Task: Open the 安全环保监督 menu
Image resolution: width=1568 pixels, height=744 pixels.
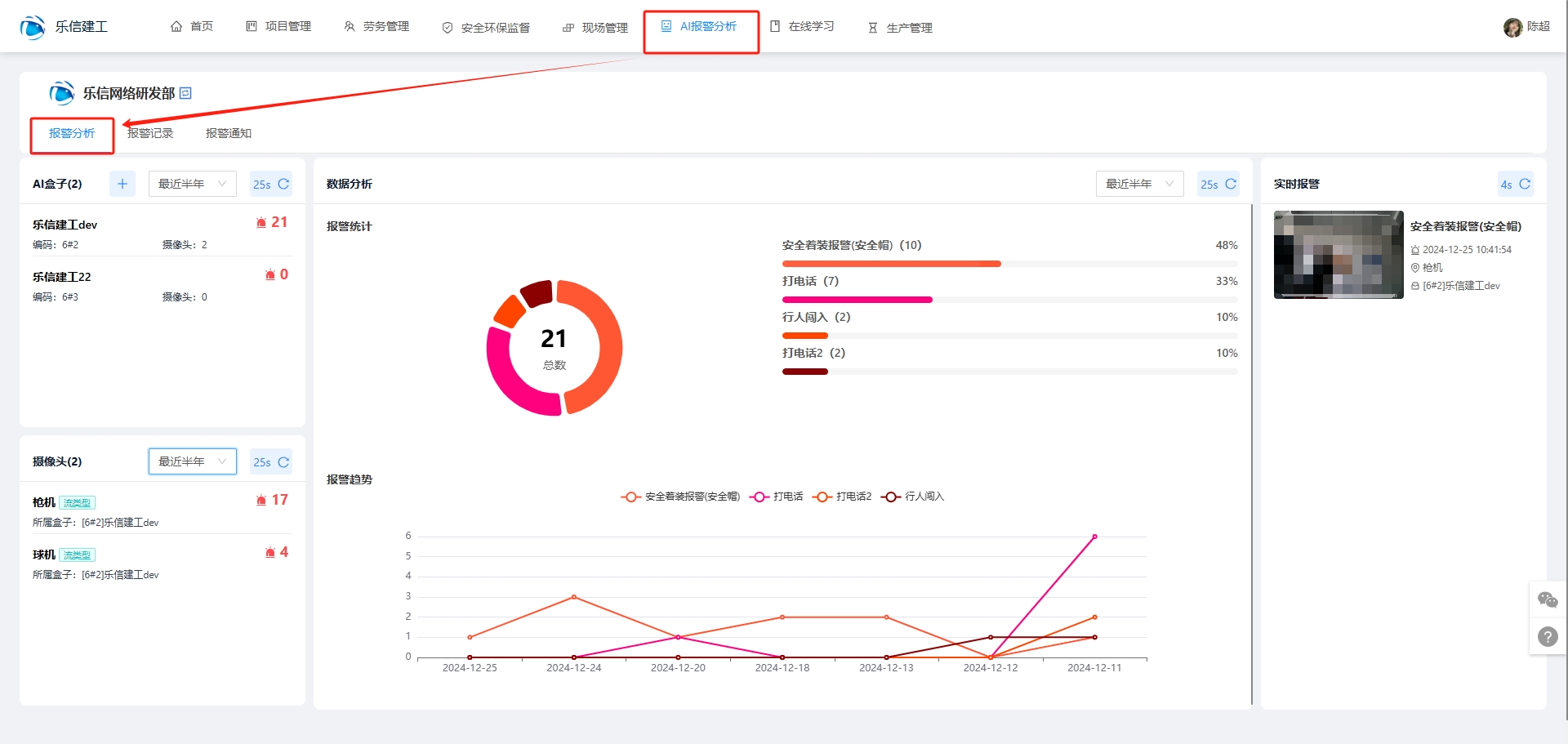Action: click(x=486, y=27)
